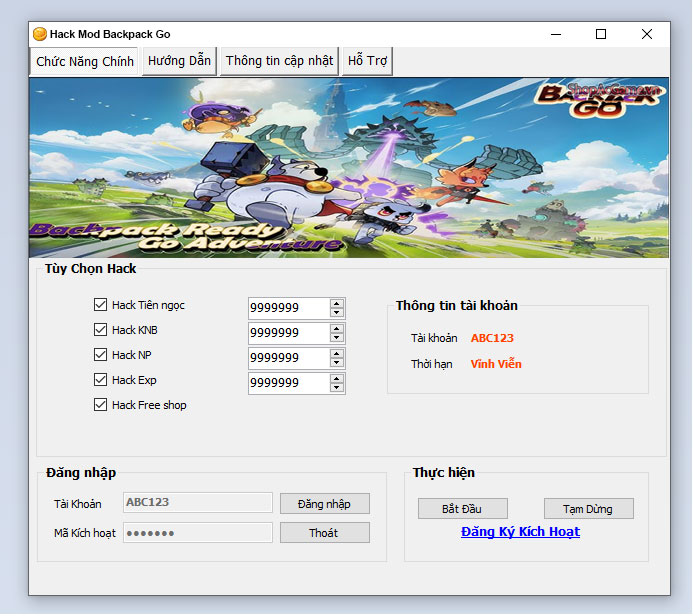The height and width of the screenshot is (616, 693).
Task: Click the Thoát button
Action: pos(325,533)
